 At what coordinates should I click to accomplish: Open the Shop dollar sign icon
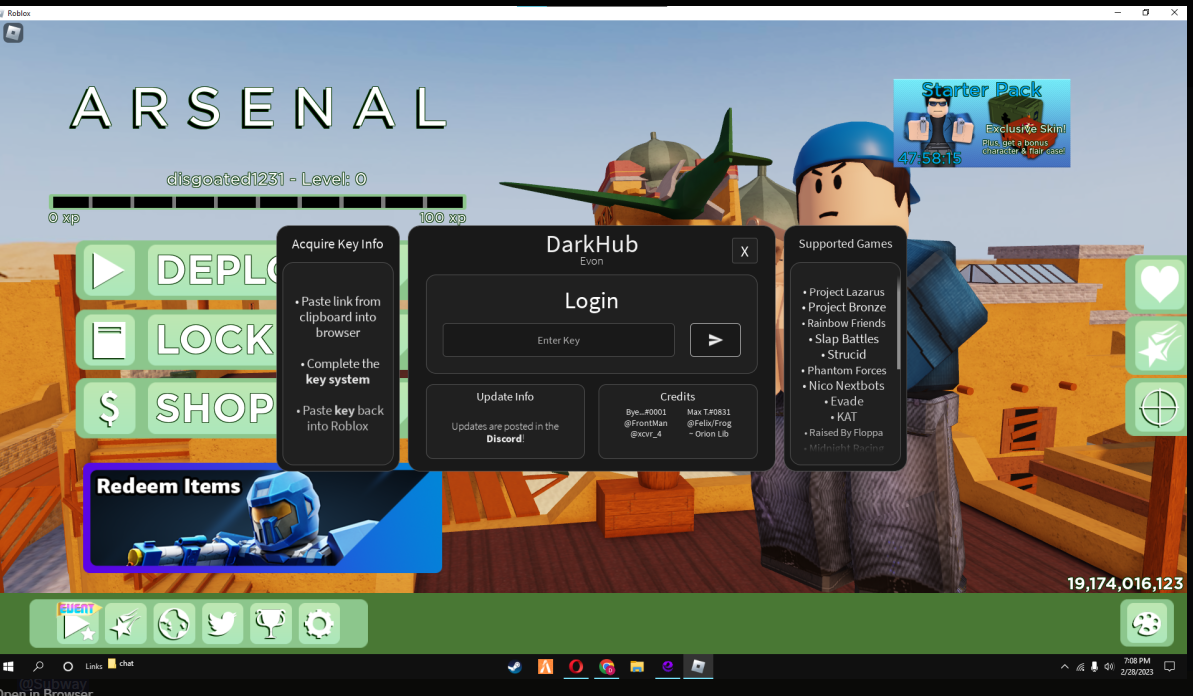(x=109, y=408)
